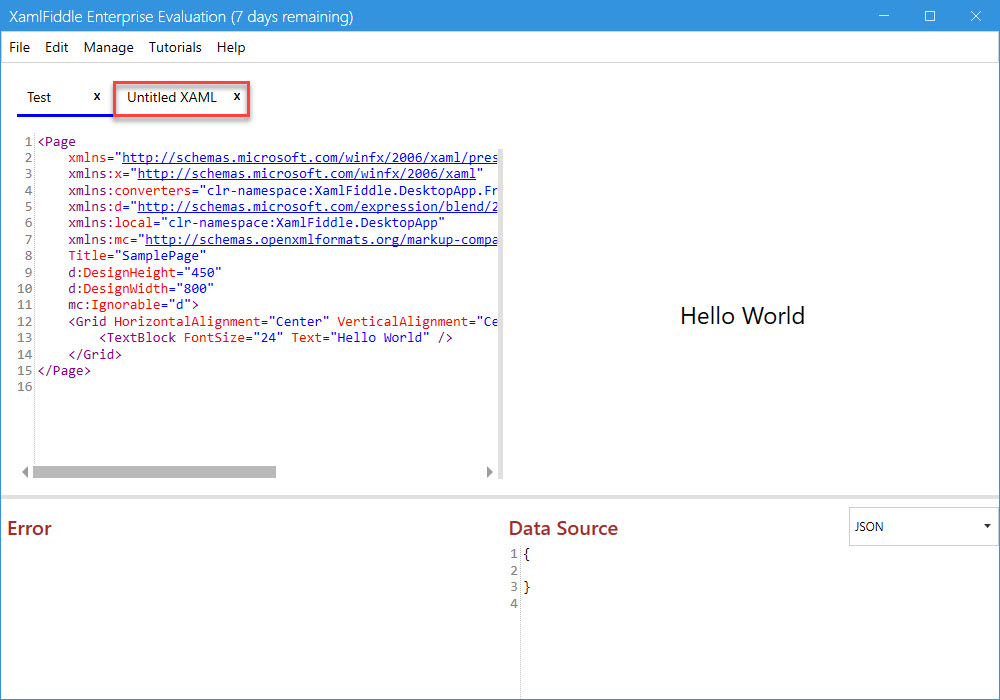Viewport: 1000px width, 700px height.
Task: Close the Untitled XAML tab
Action: [x=237, y=96]
